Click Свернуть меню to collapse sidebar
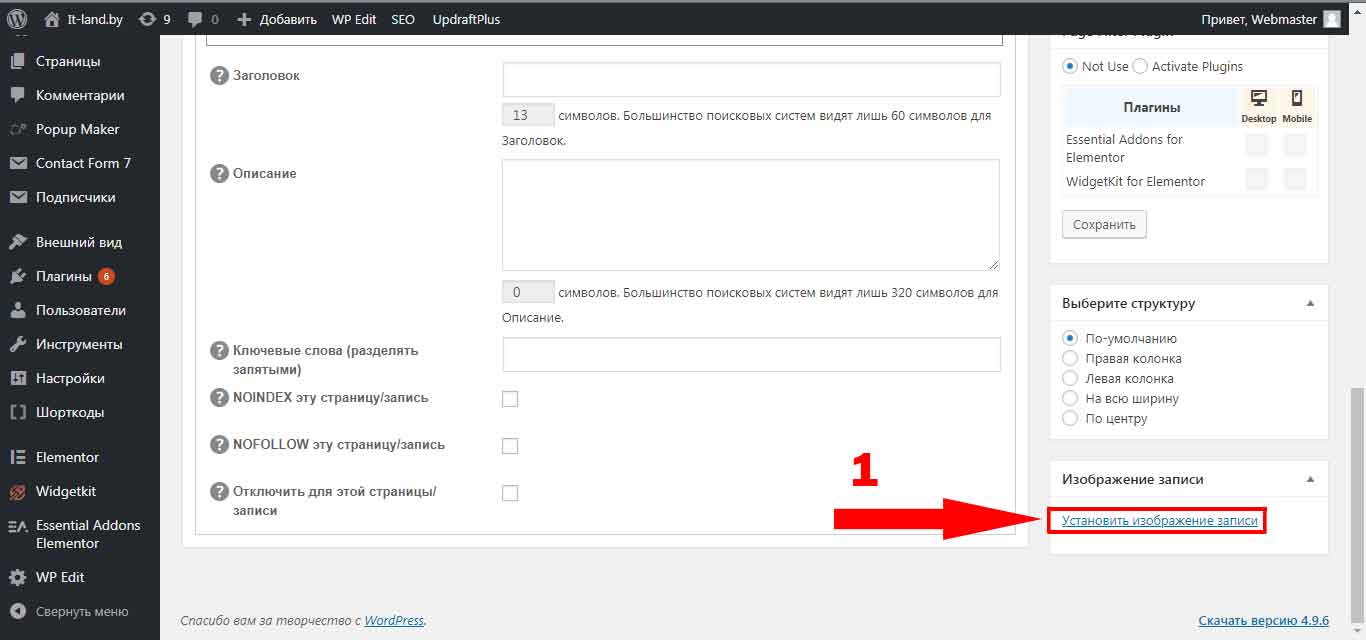Screen dimensions: 1366x640 81,612
